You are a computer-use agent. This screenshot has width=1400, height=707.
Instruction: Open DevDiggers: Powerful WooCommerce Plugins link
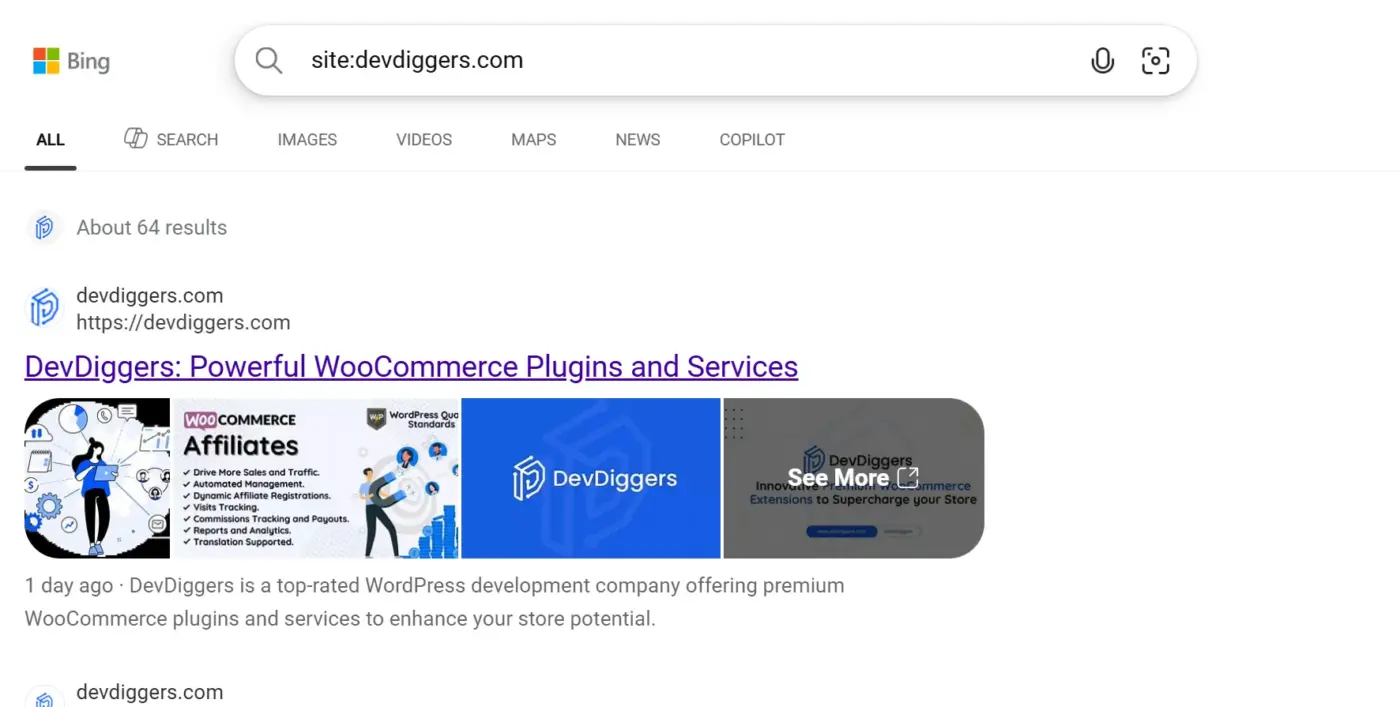pyautogui.click(x=411, y=367)
